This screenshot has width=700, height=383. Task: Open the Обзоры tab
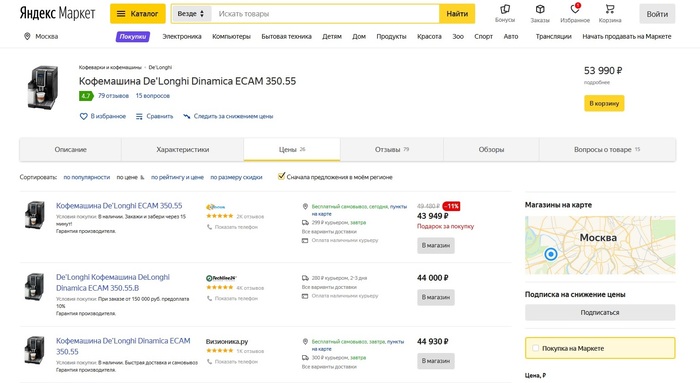491,150
